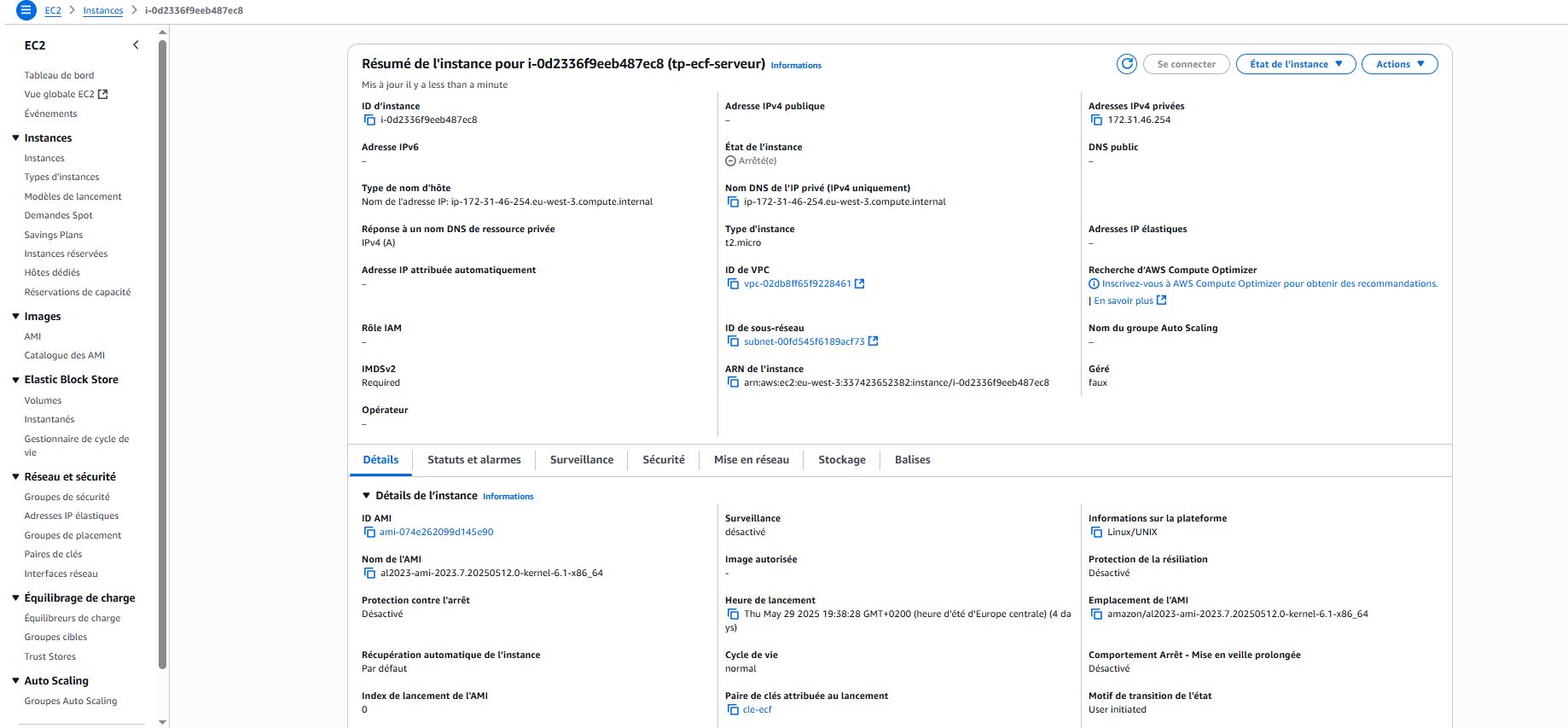1568x728 pixels.
Task: Copy the instance ARN
Action: click(x=733, y=383)
